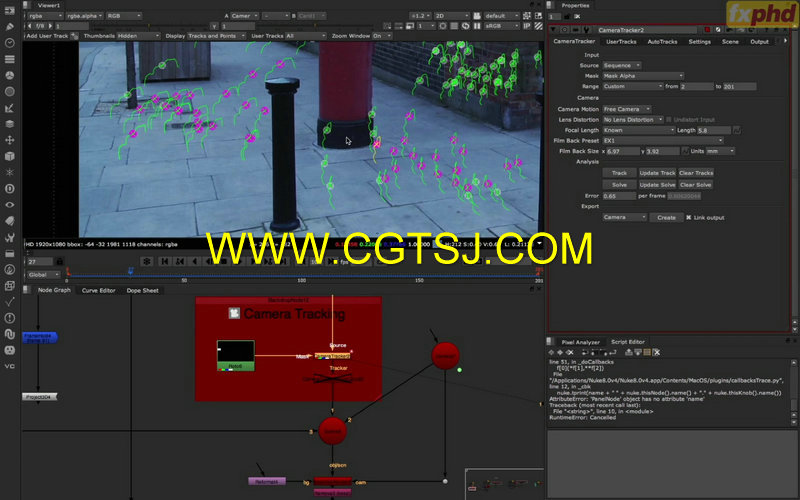800x500 pixels.
Task: Click the Create export button
Action: (666, 217)
